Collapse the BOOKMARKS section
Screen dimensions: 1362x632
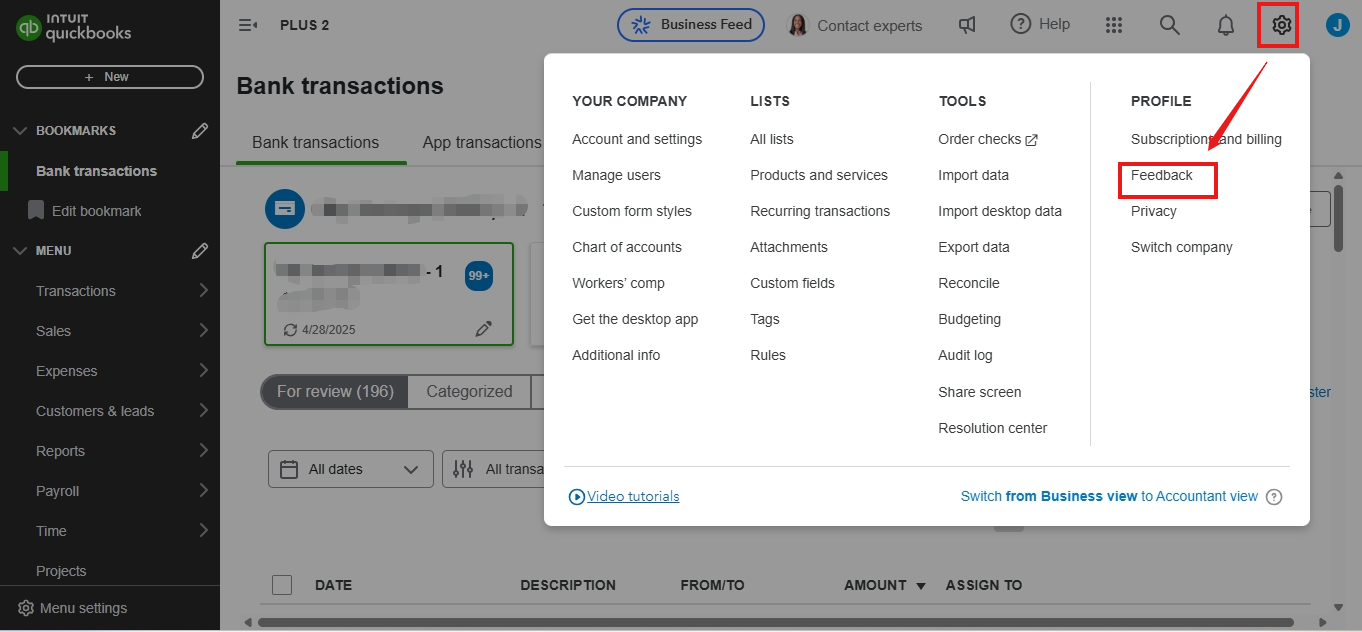(20, 131)
